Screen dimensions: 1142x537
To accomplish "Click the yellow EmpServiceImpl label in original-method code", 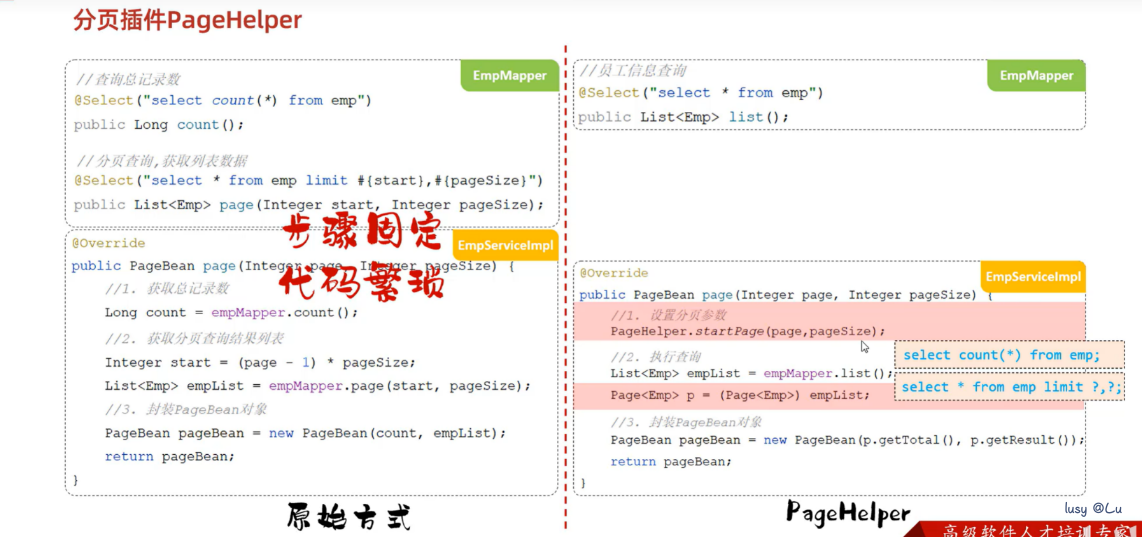I will 505,246.
